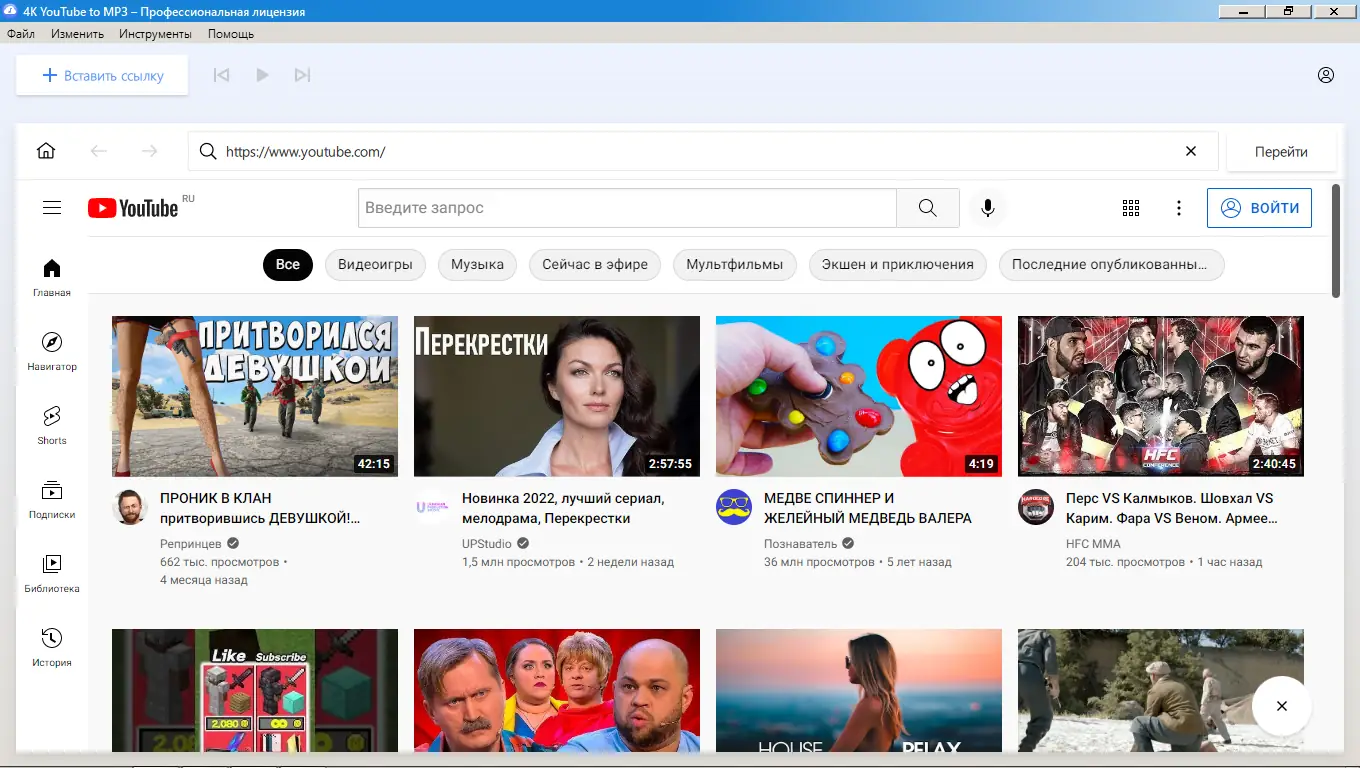Screen dimensions: 1360x768
Task: Open the account icon at top right
Action: click(x=1326, y=74)
